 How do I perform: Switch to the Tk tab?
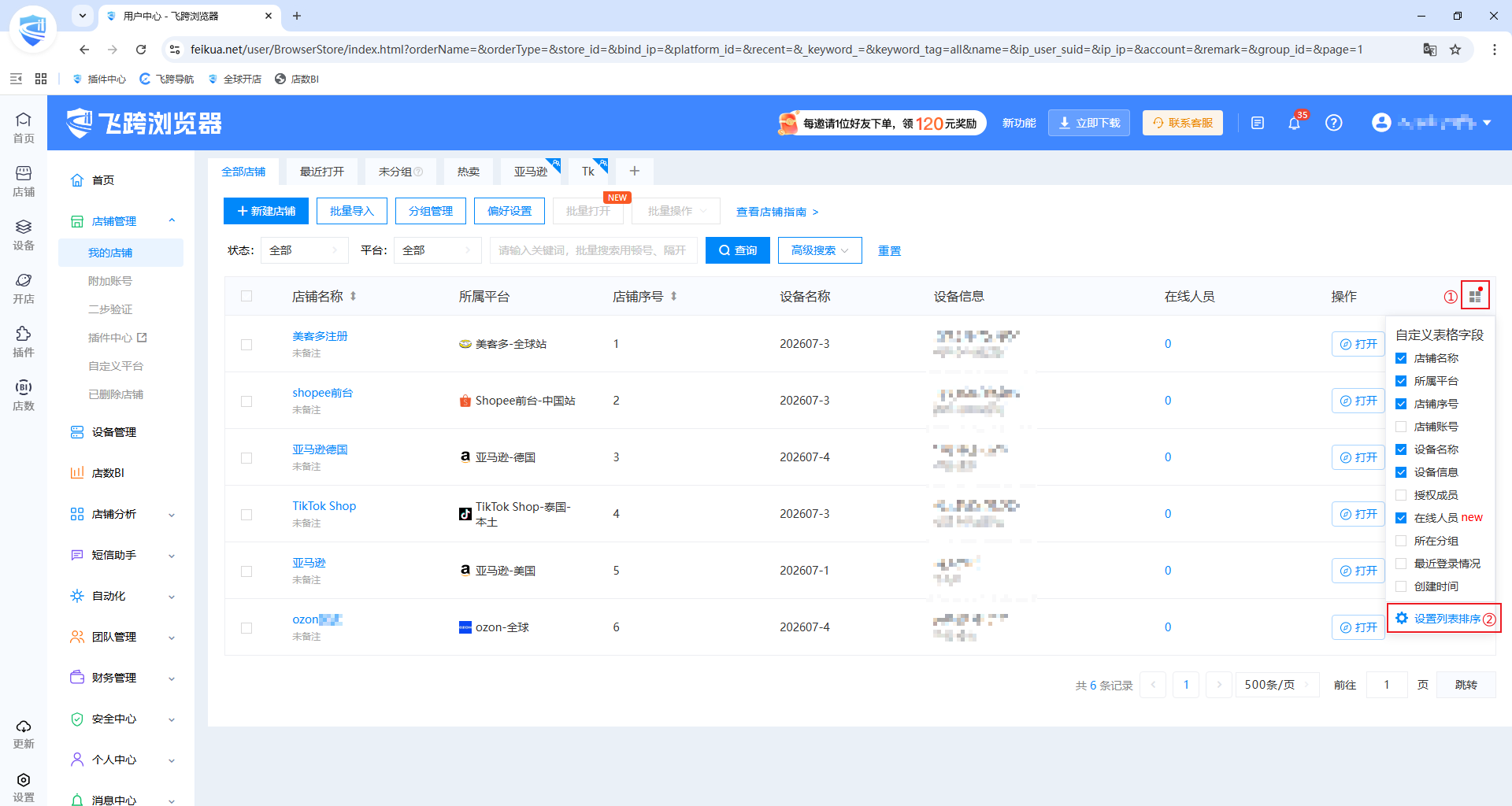pos(588,172)
